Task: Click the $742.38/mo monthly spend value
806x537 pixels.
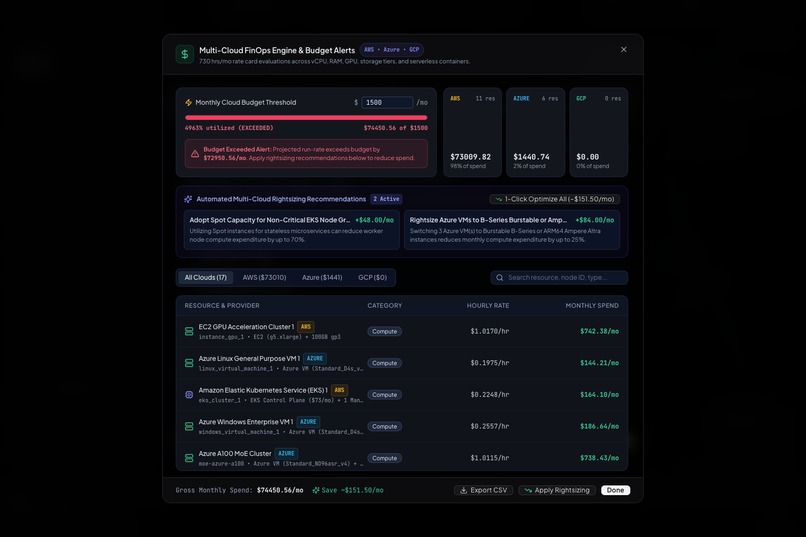Action: tap(599, 331)
